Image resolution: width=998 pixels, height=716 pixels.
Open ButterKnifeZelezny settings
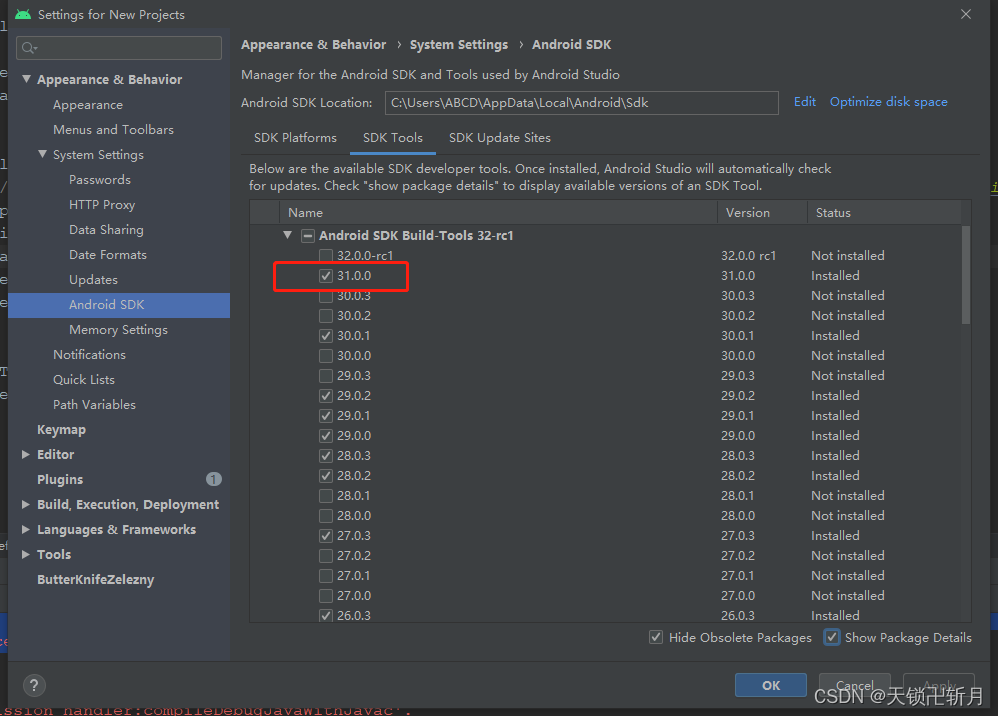95,580
